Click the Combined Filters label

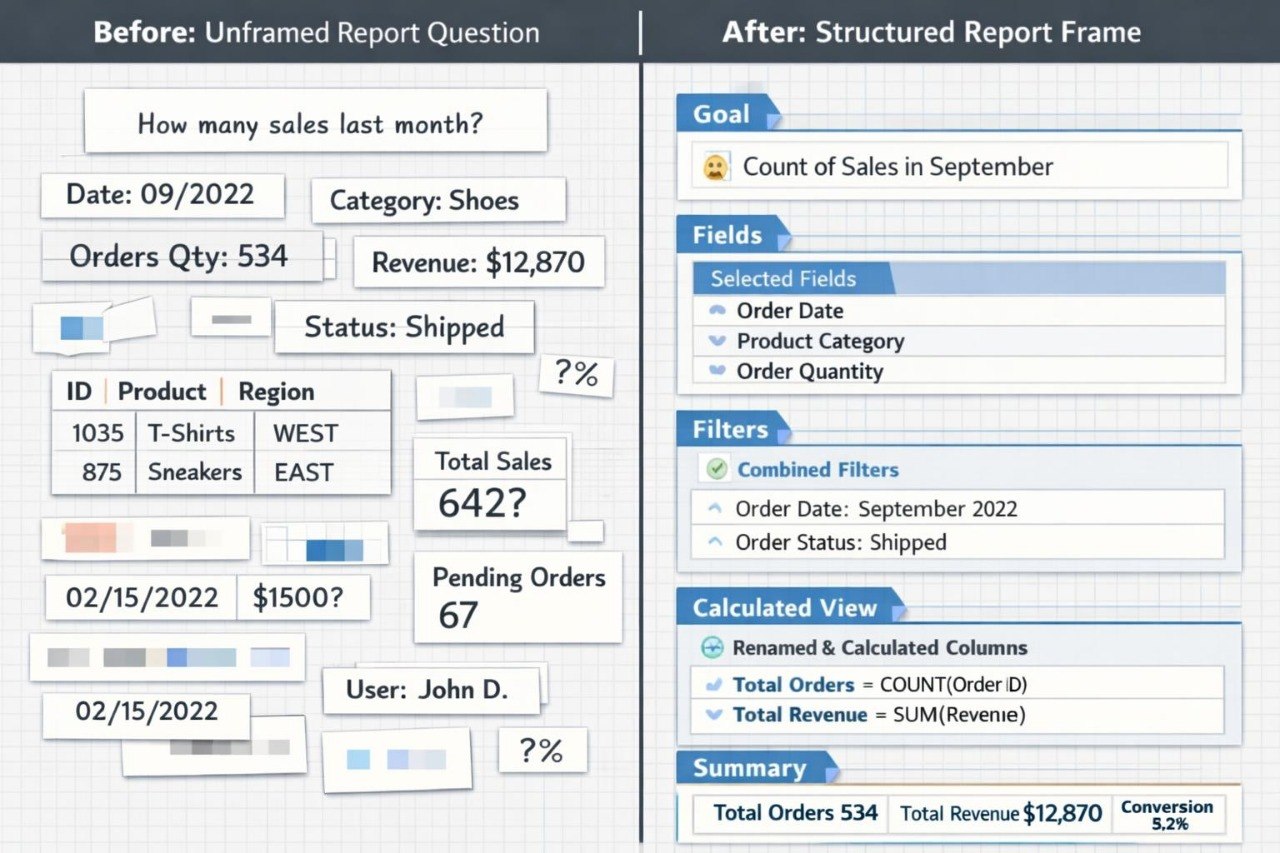tap(818, 469)
